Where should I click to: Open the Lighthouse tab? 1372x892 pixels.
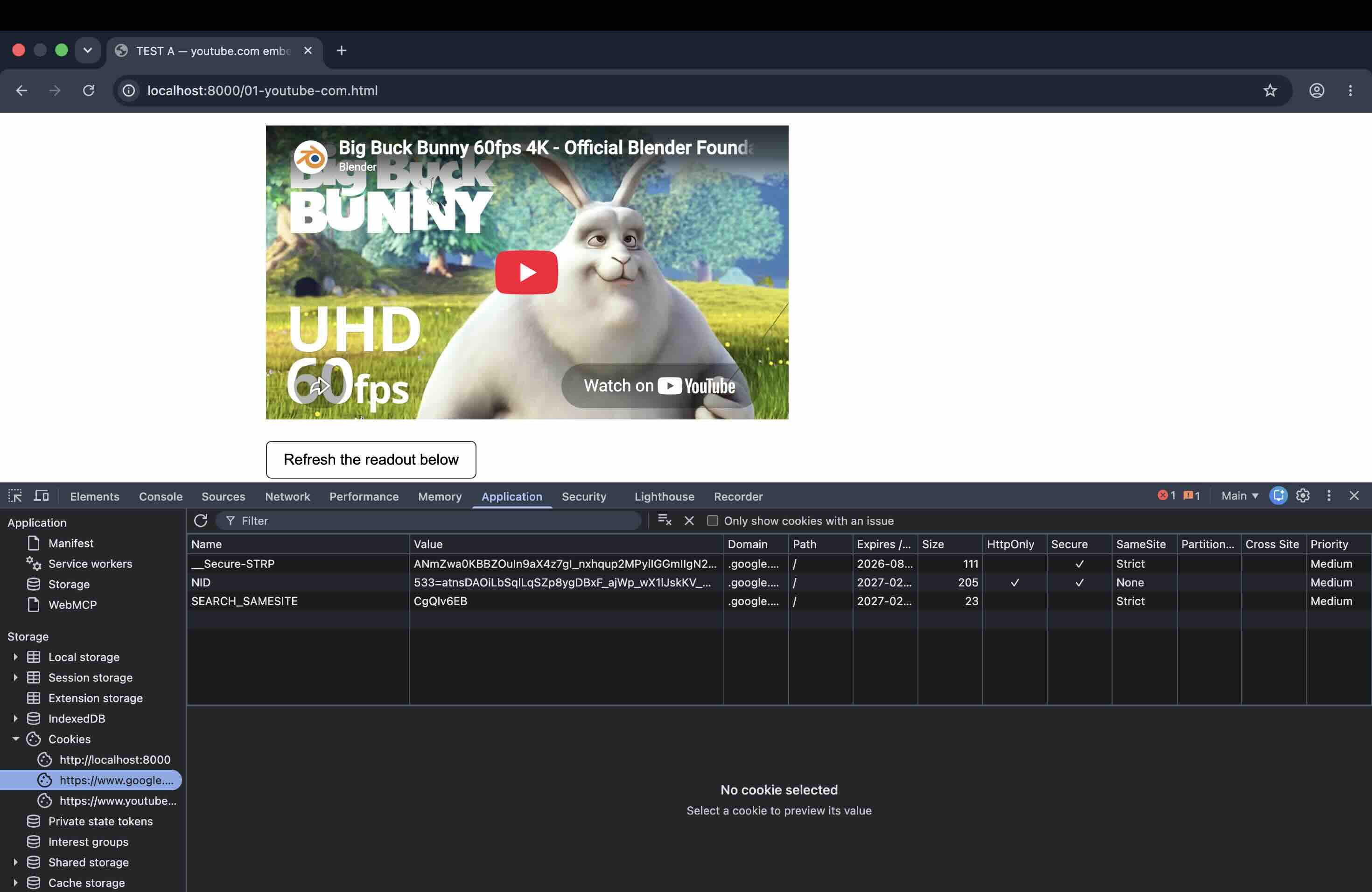(x=664, y=496)
